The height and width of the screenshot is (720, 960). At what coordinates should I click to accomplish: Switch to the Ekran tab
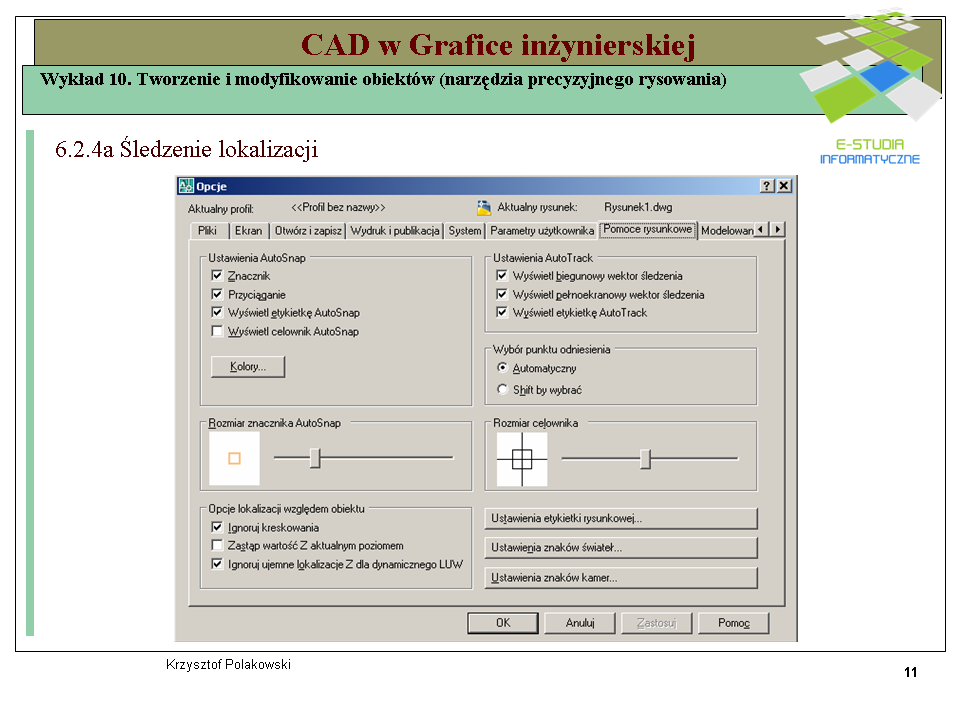click(x=249, y=231)
